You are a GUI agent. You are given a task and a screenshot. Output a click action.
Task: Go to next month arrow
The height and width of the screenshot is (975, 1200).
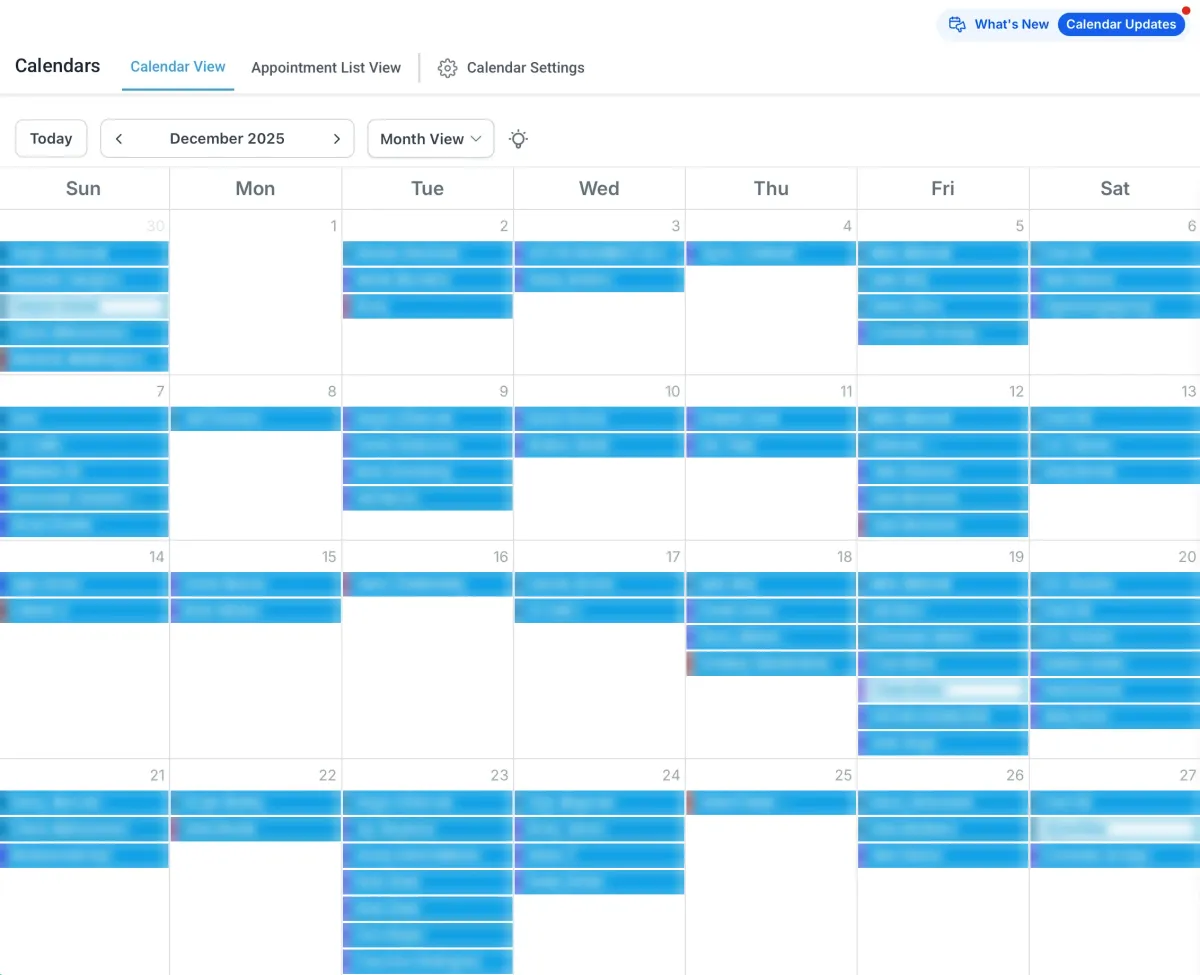point(337,139)
